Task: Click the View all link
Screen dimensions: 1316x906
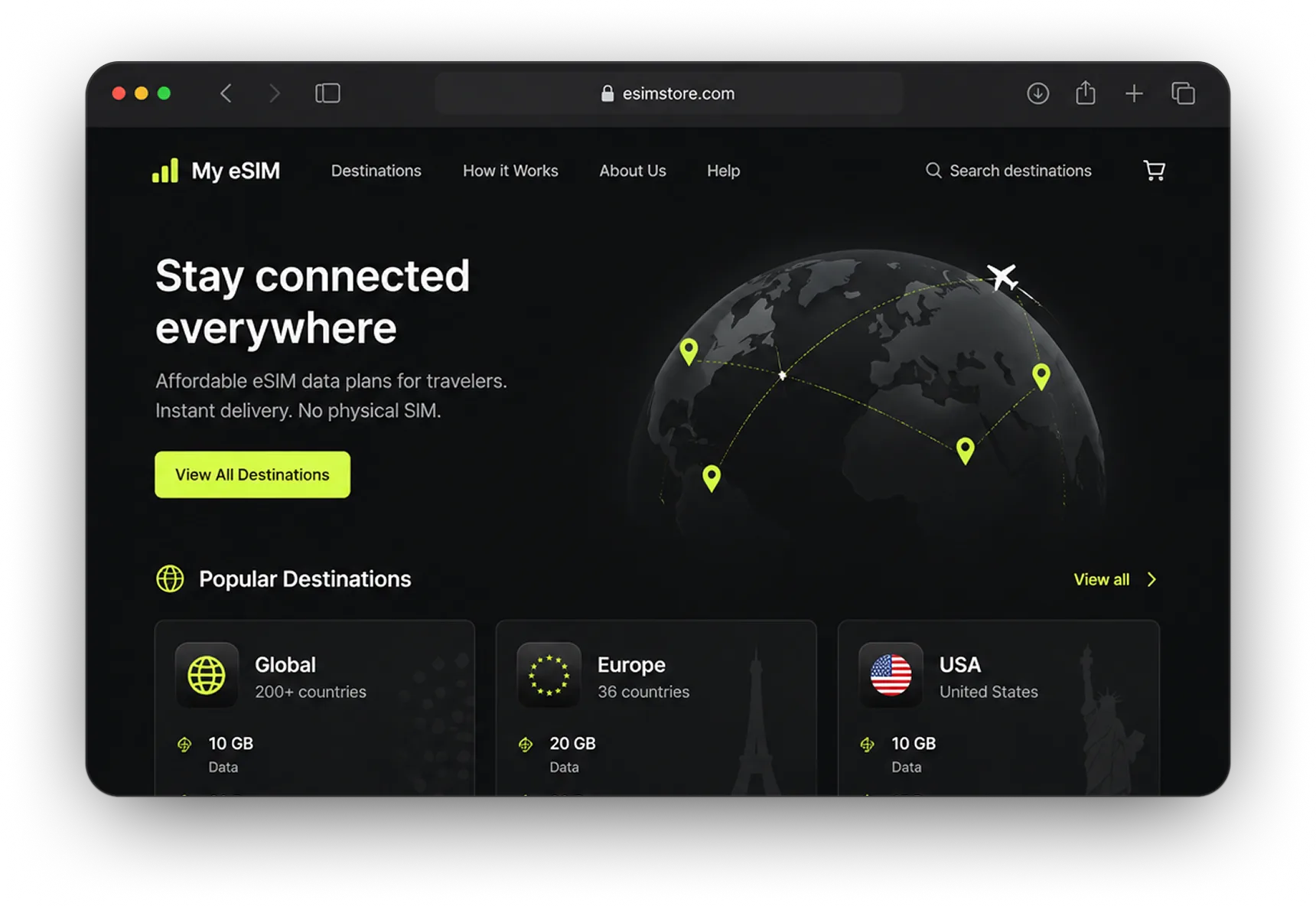Action: pyautogui.click(x=1101, y=579)
